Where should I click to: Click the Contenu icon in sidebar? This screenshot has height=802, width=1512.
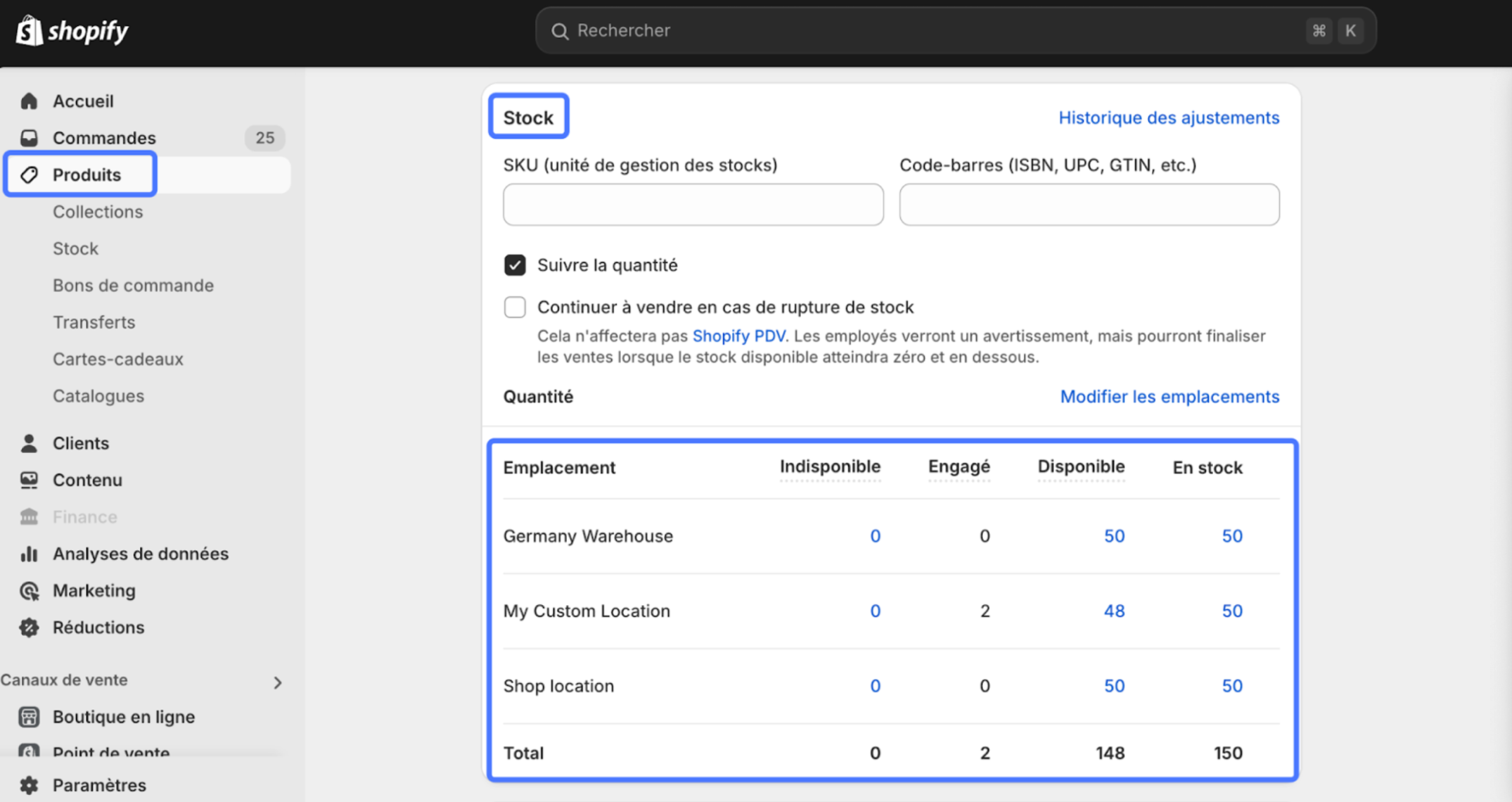pos(29,480)
